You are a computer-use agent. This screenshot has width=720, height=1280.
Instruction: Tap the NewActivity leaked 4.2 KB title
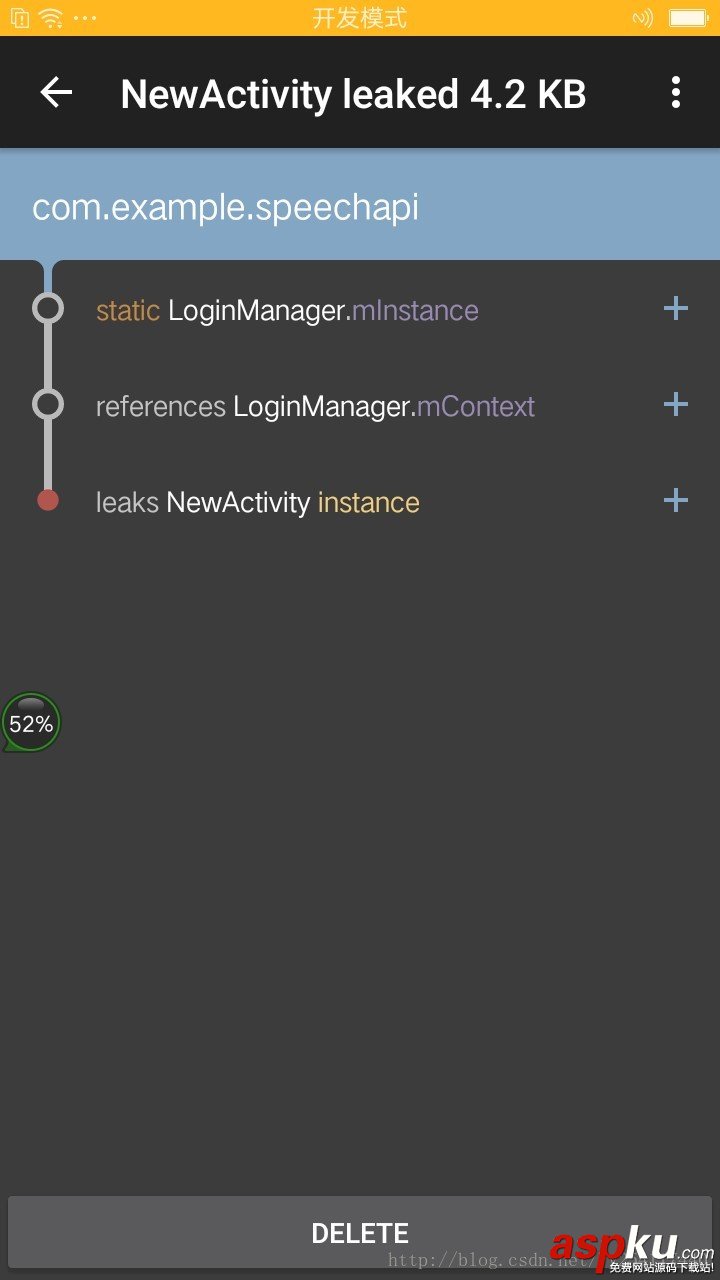pos(353,94)
